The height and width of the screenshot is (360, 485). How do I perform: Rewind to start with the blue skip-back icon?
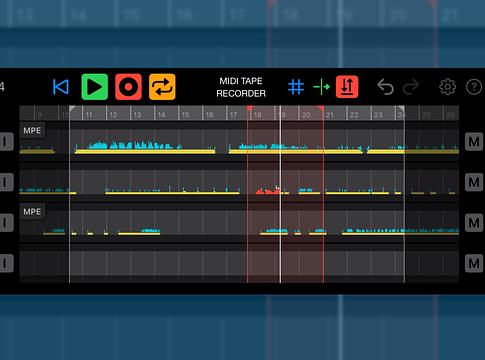pyautogui.click(x=61, y=87)
